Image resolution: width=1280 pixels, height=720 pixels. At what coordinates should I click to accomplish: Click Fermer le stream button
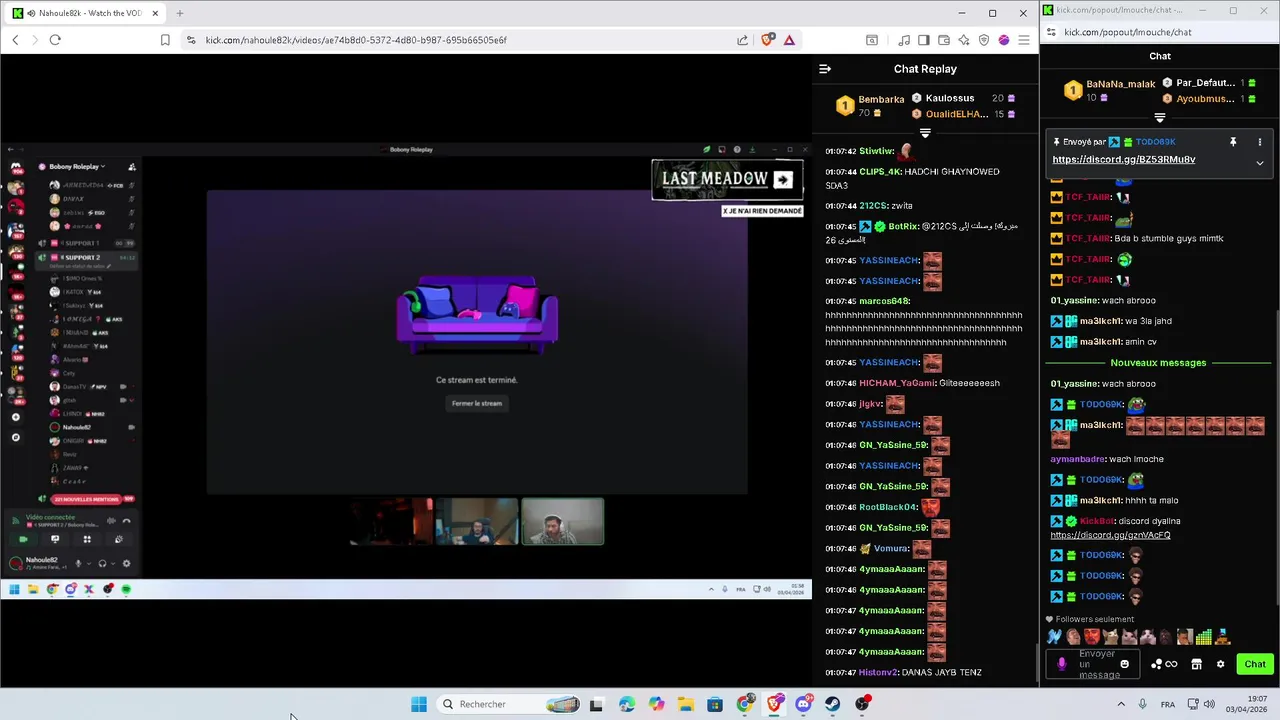pos(477,403)
